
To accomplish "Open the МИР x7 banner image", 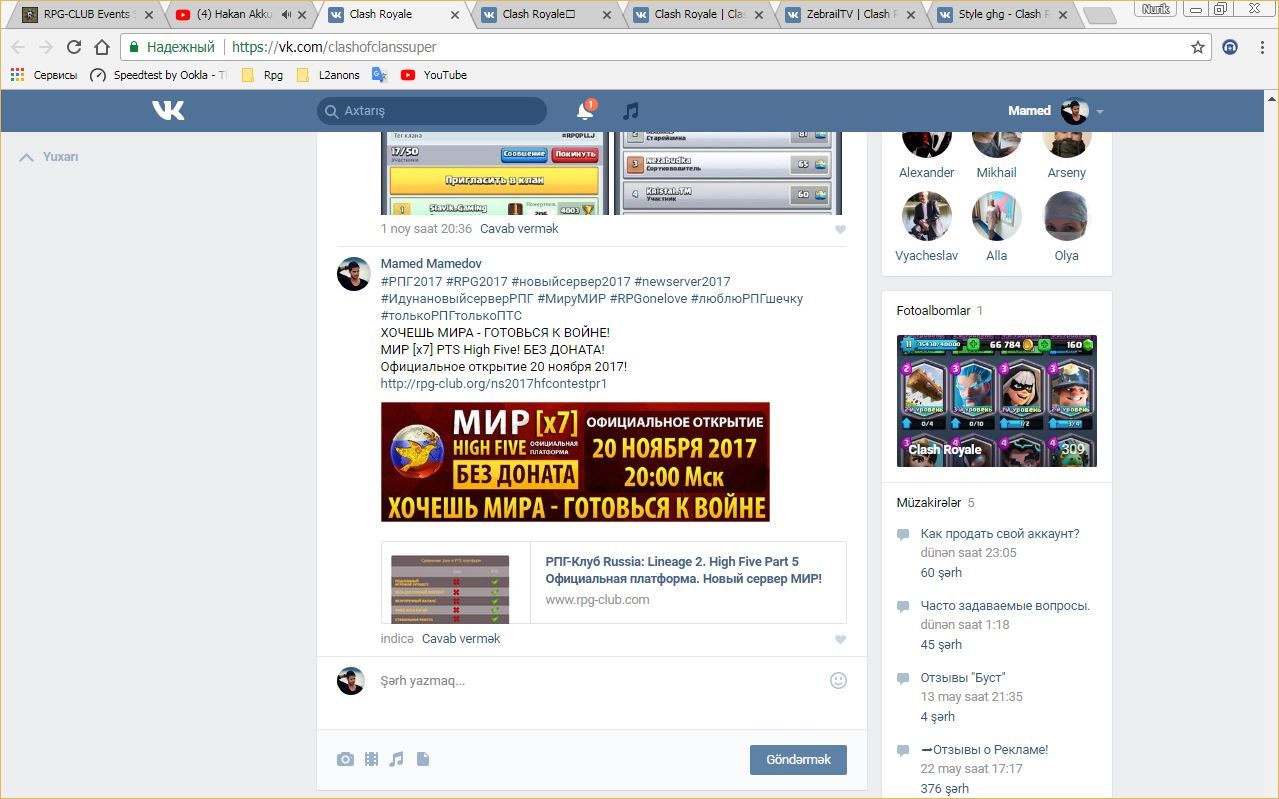I will pyautogui.click(x=575, y=462).
